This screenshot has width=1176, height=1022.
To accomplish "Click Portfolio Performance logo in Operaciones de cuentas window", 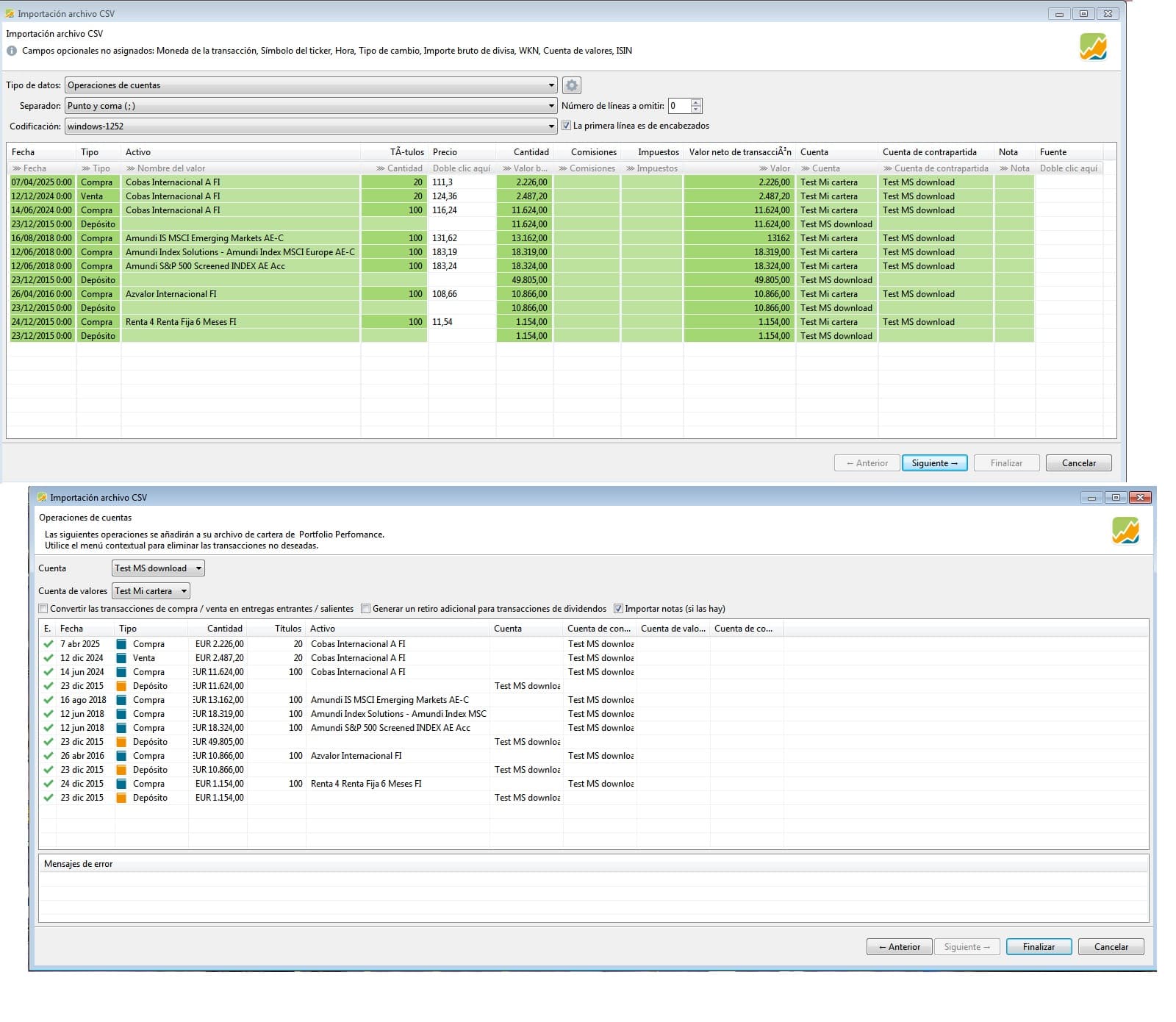I will click(1125, 531).
